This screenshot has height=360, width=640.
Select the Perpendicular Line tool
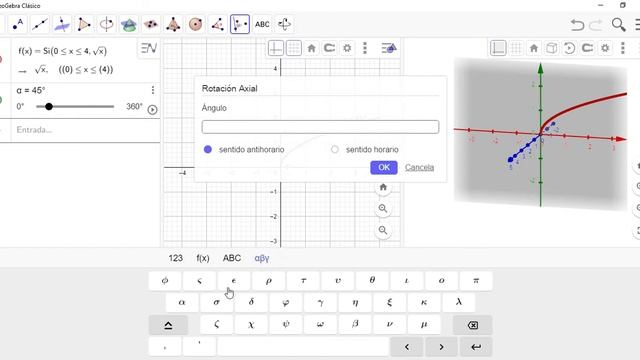pos(62,24)
